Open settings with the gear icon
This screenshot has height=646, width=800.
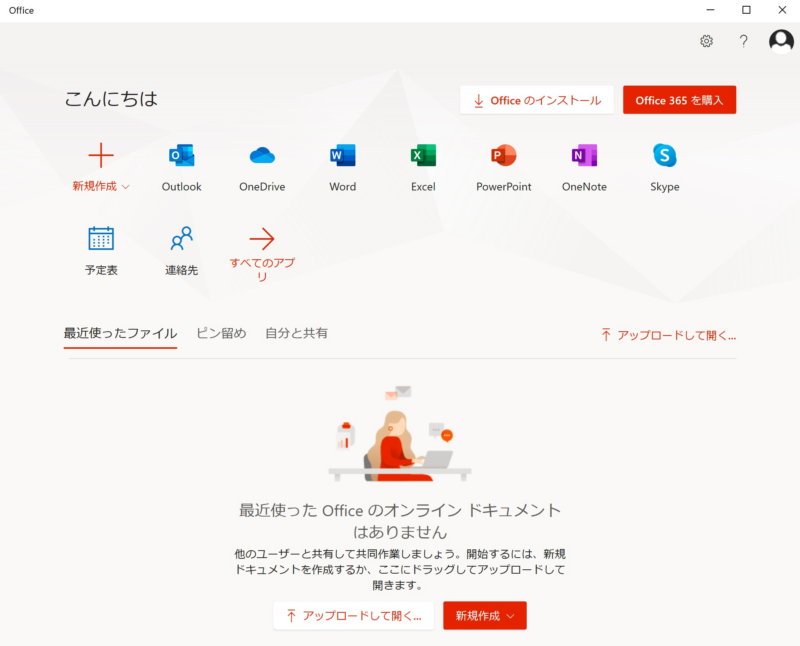pos(706,41)
